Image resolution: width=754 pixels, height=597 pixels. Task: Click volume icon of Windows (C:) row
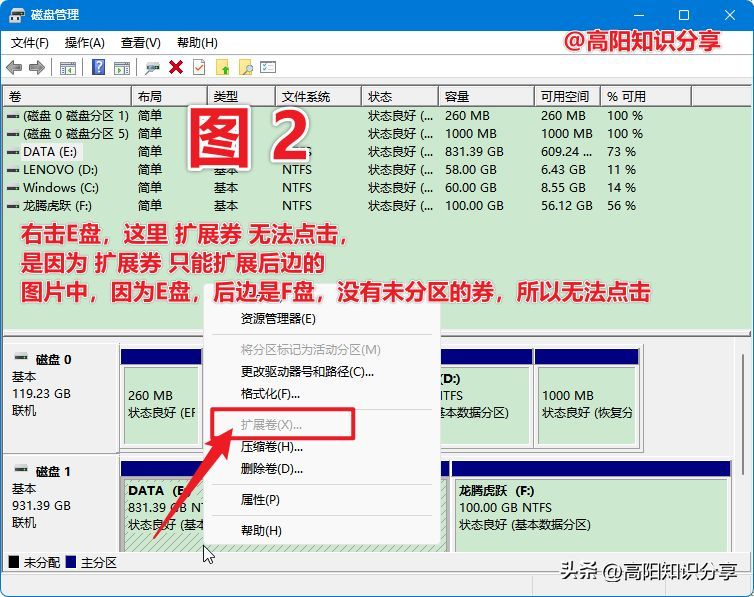(13, 188)
